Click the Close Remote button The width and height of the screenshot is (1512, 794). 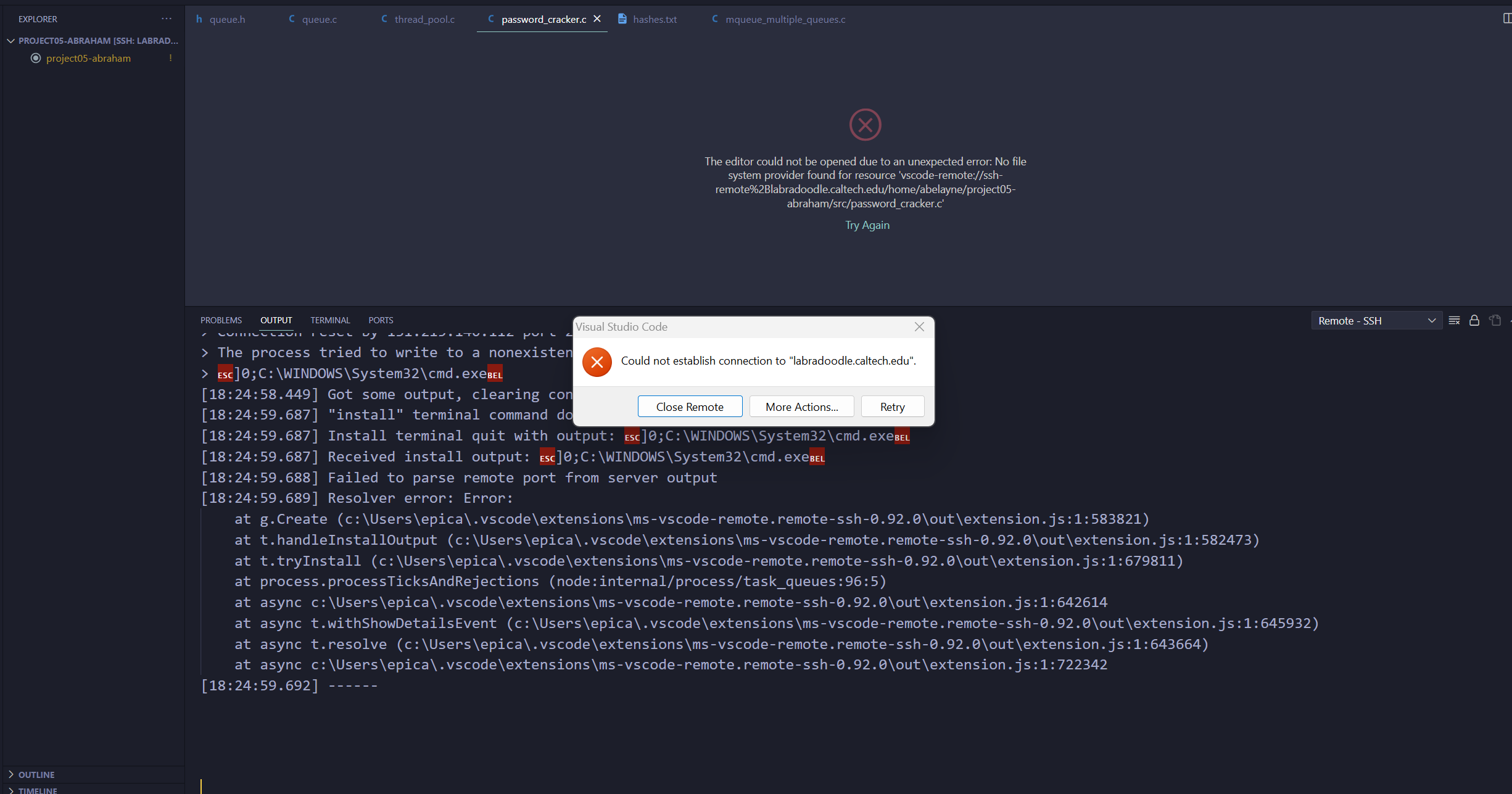(x=690, y=407)
